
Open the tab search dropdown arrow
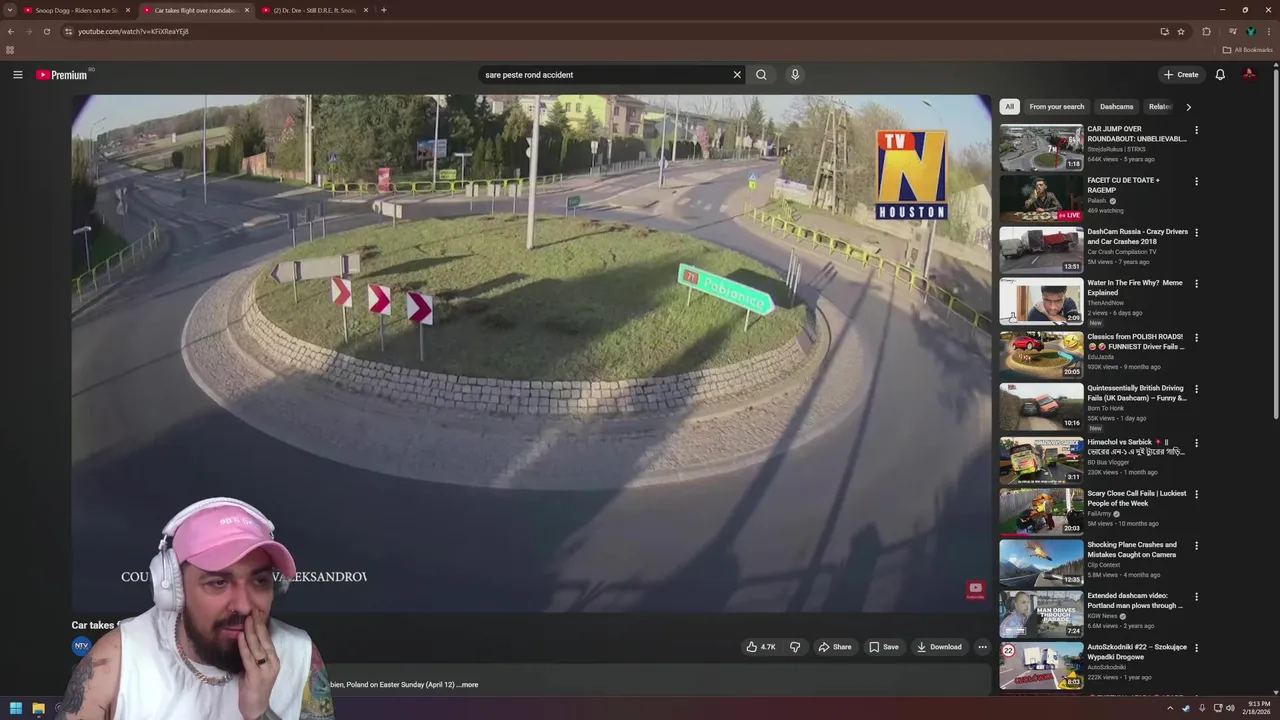[10, 10]
